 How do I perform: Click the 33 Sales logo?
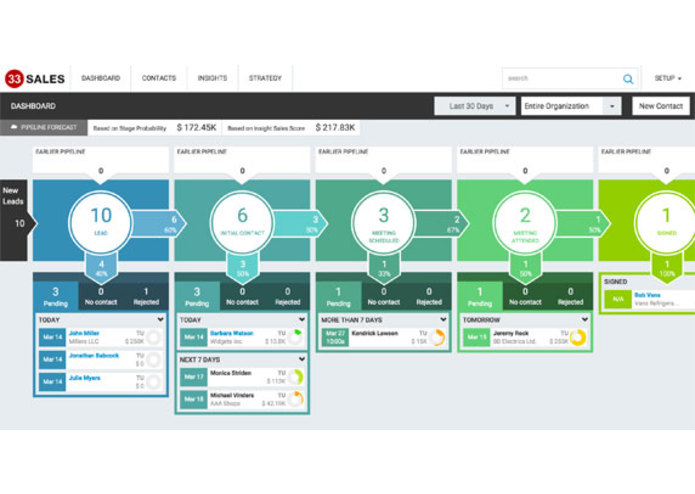click(x=35, y=78)
